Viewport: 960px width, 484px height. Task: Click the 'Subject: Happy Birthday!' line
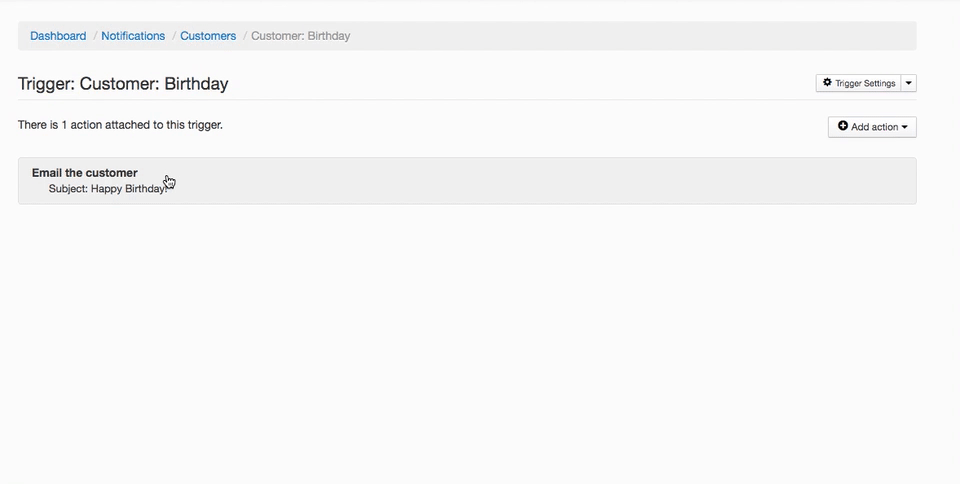tap(107, 188)
